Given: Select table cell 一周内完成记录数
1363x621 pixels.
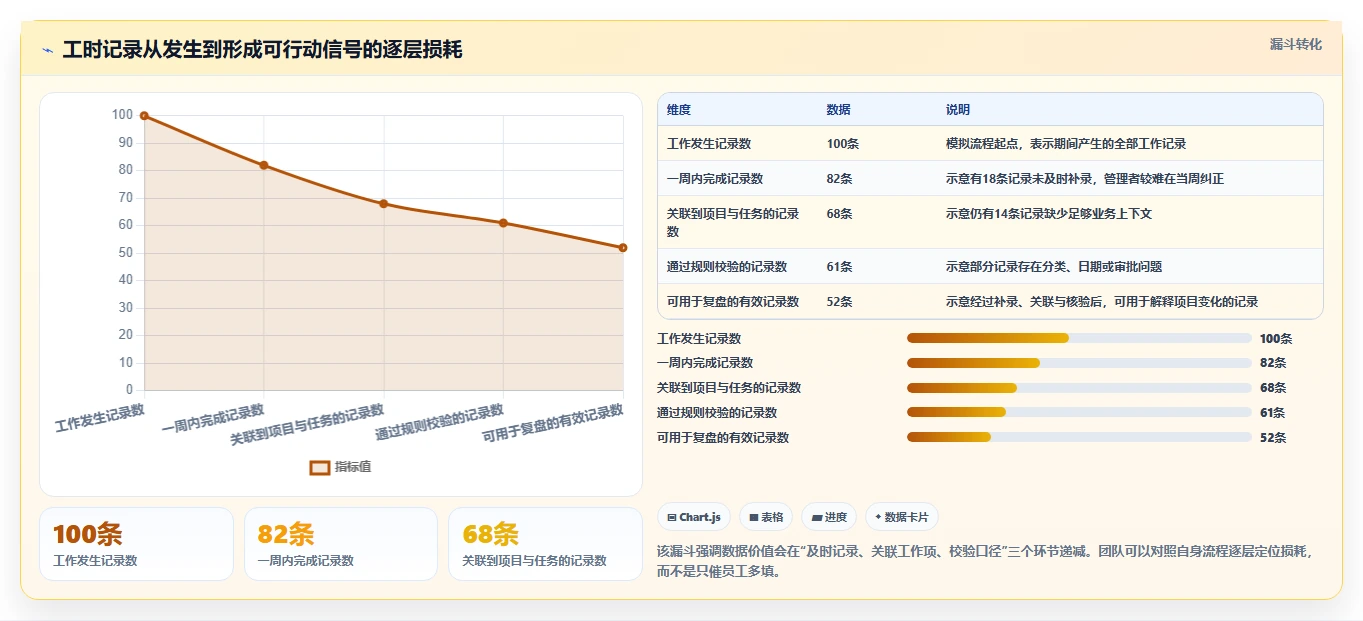Looking at the screenshot, I should click(x=715, y=179).
